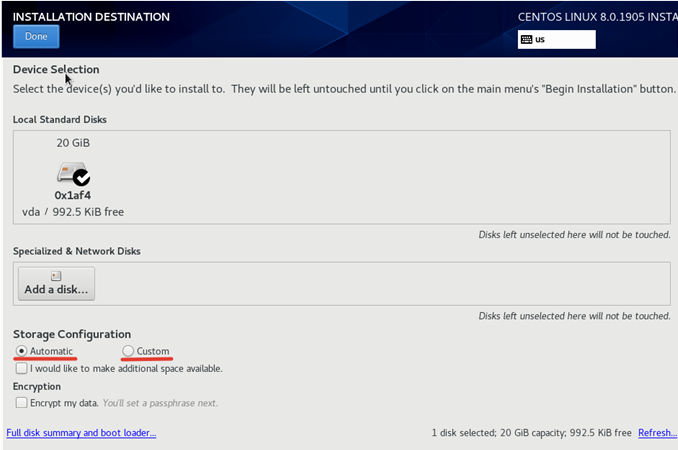Click the CENTOS LINUX 8.0.1905 title text

point(598,17)
